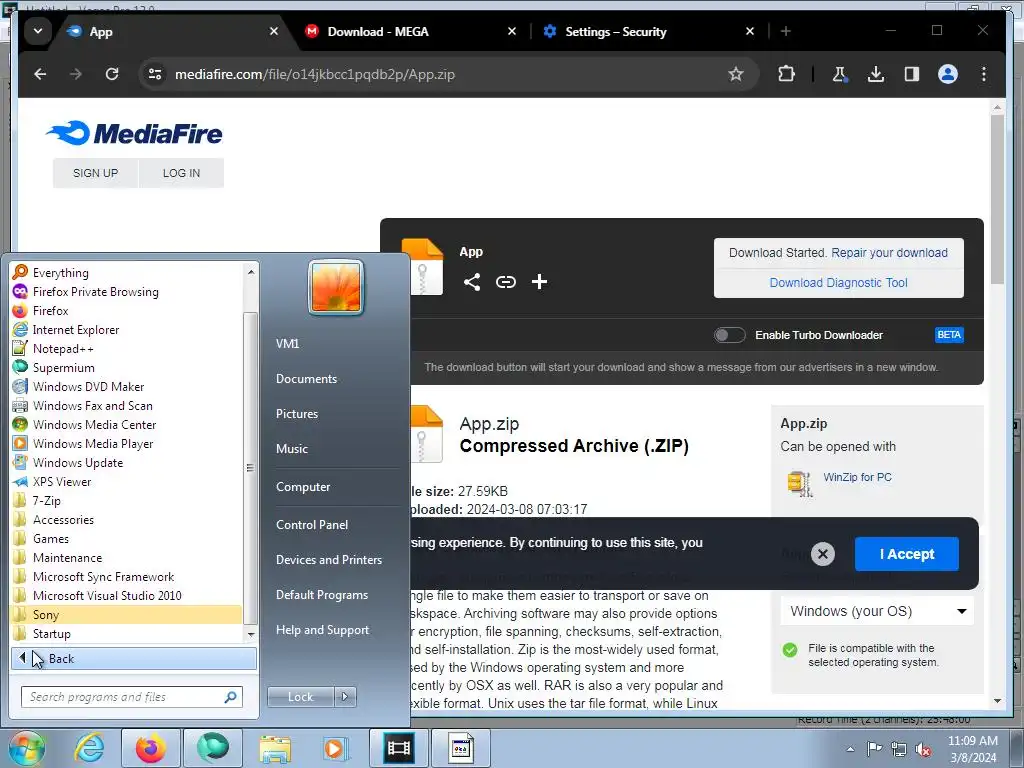Open Windows Explorer folder in taskbar

coord(275,748)
